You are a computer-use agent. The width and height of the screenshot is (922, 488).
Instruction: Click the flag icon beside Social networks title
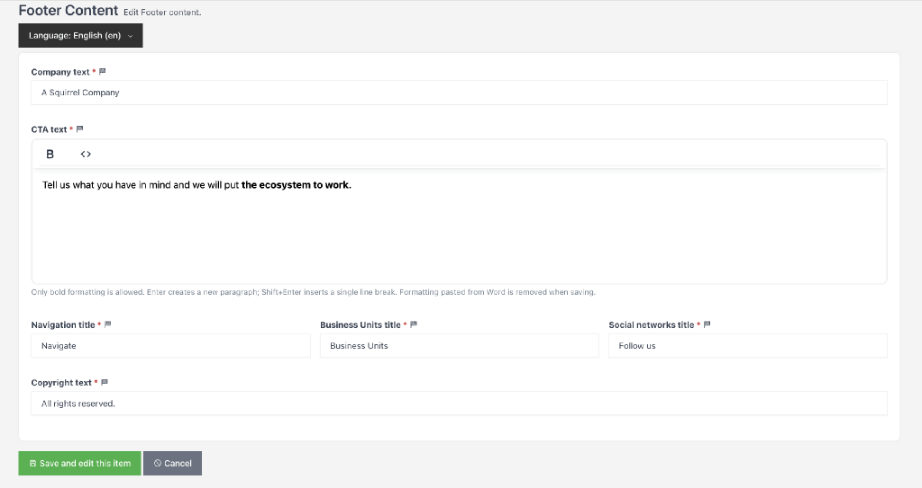707,325
